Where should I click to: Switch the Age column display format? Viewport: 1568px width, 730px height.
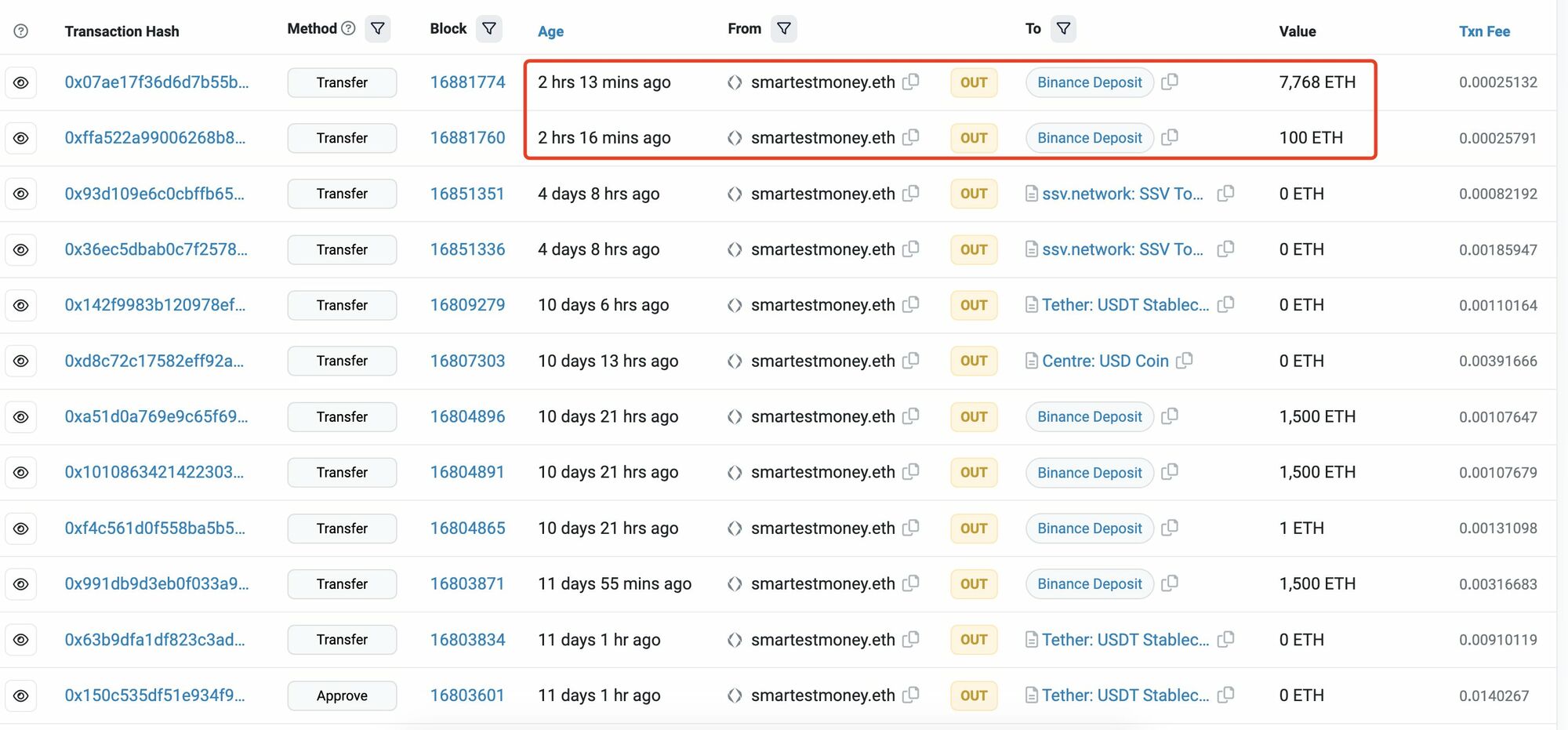coord(550,31)
